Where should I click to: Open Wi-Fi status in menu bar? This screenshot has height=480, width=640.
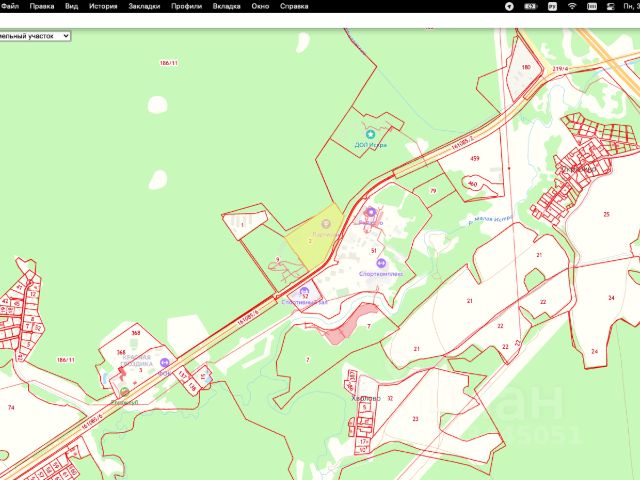572,6
